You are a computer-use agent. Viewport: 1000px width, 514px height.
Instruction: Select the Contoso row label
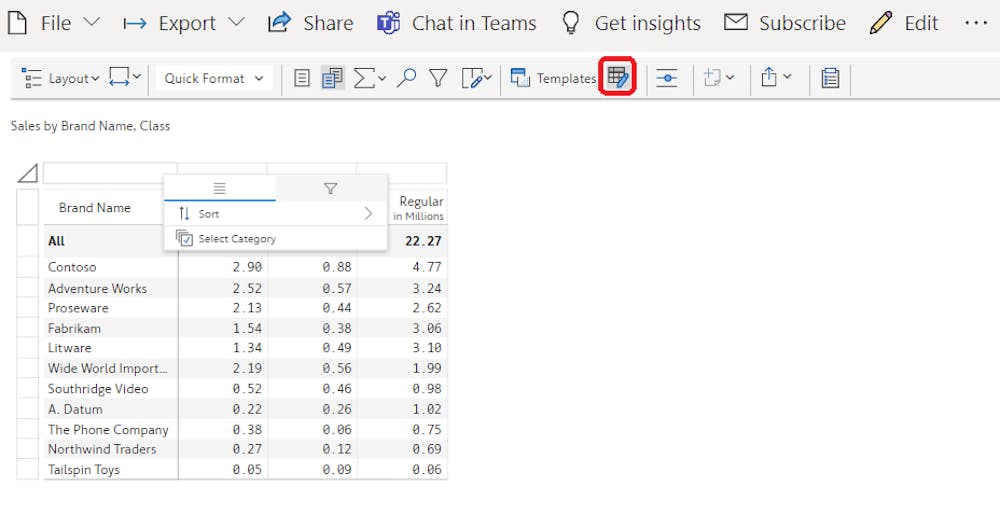(x=72, y=267)
